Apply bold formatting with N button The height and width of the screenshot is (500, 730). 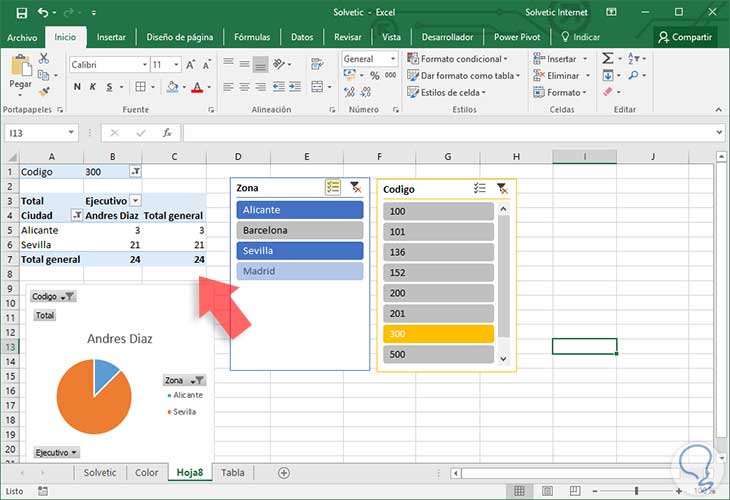76,88
